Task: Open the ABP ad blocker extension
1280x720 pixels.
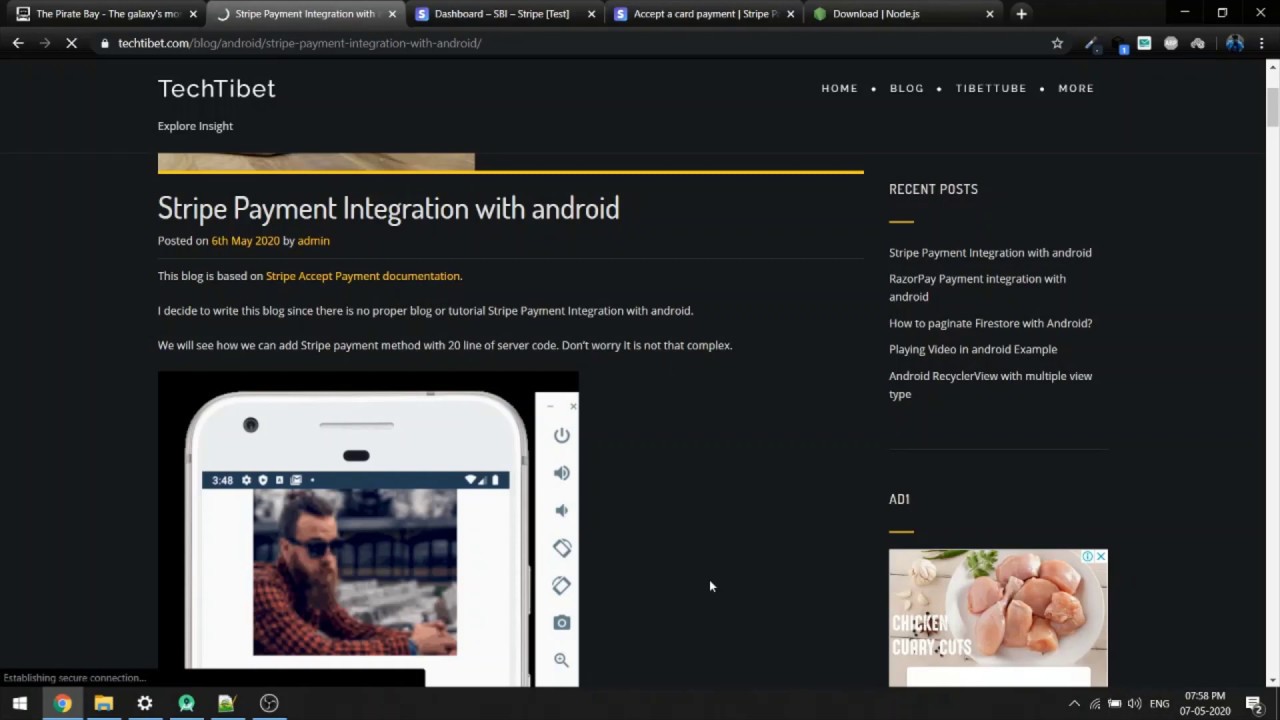Action: pos(1171,43)
